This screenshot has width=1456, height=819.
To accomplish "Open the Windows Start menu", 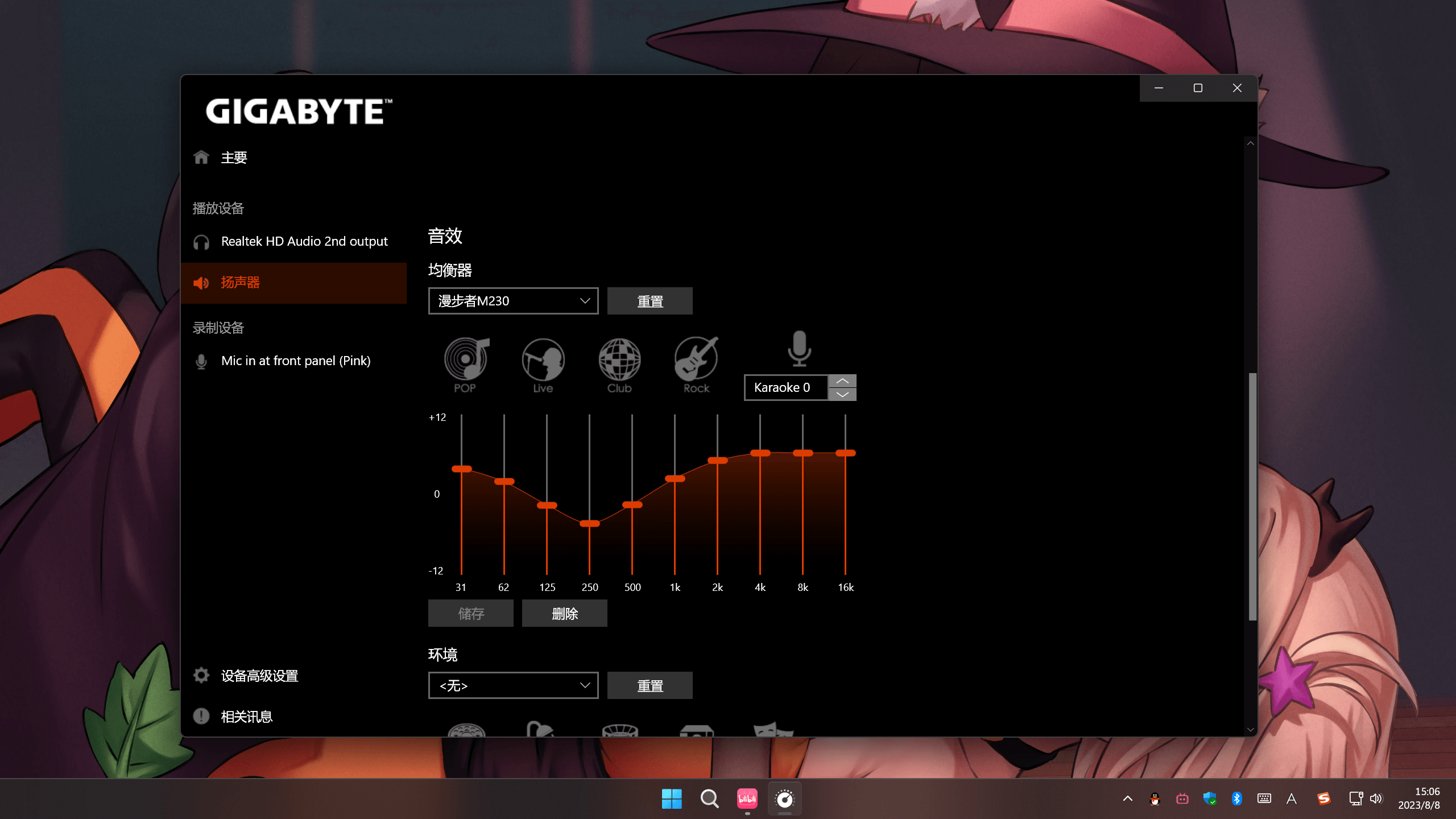I will click(672, 799).
